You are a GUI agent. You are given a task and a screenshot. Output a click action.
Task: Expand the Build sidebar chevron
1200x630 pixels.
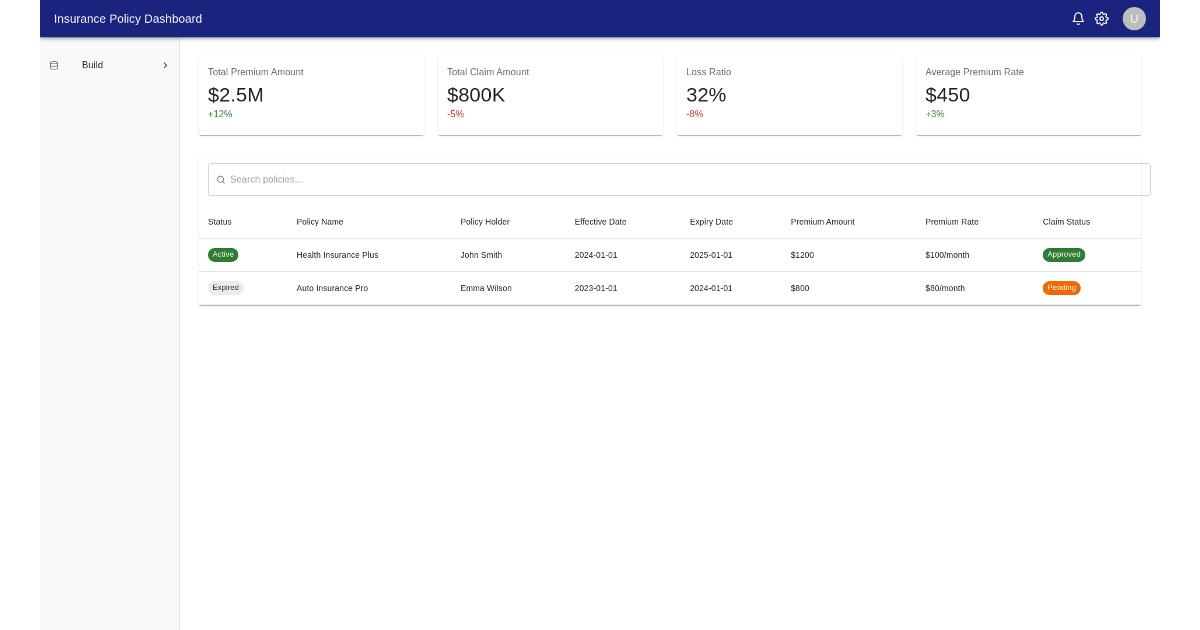pos(165,65)
